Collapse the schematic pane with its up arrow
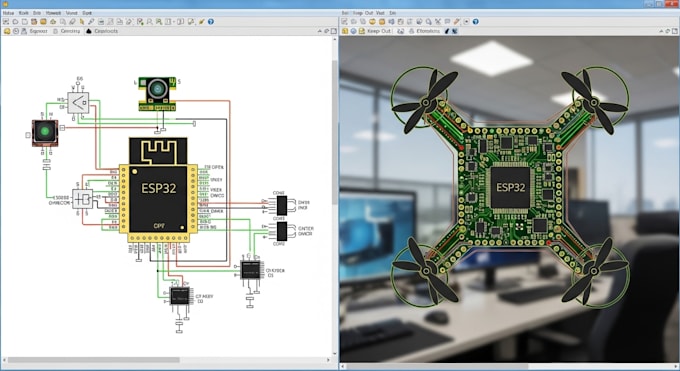 pyautogui.click(x=320, y=31)
